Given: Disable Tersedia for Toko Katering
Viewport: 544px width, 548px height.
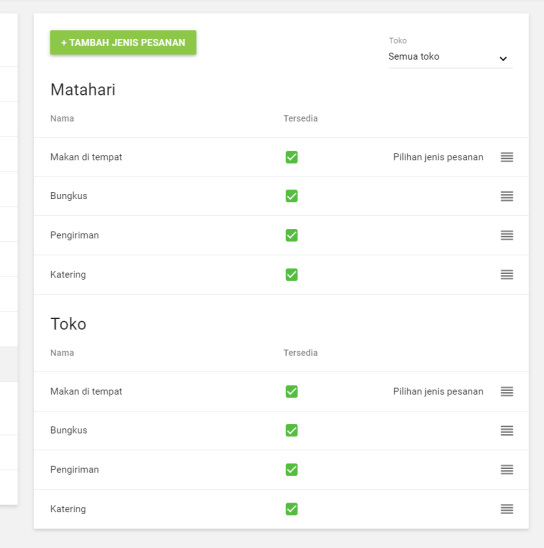Looking at the screenshot, I should pos(292,509).
